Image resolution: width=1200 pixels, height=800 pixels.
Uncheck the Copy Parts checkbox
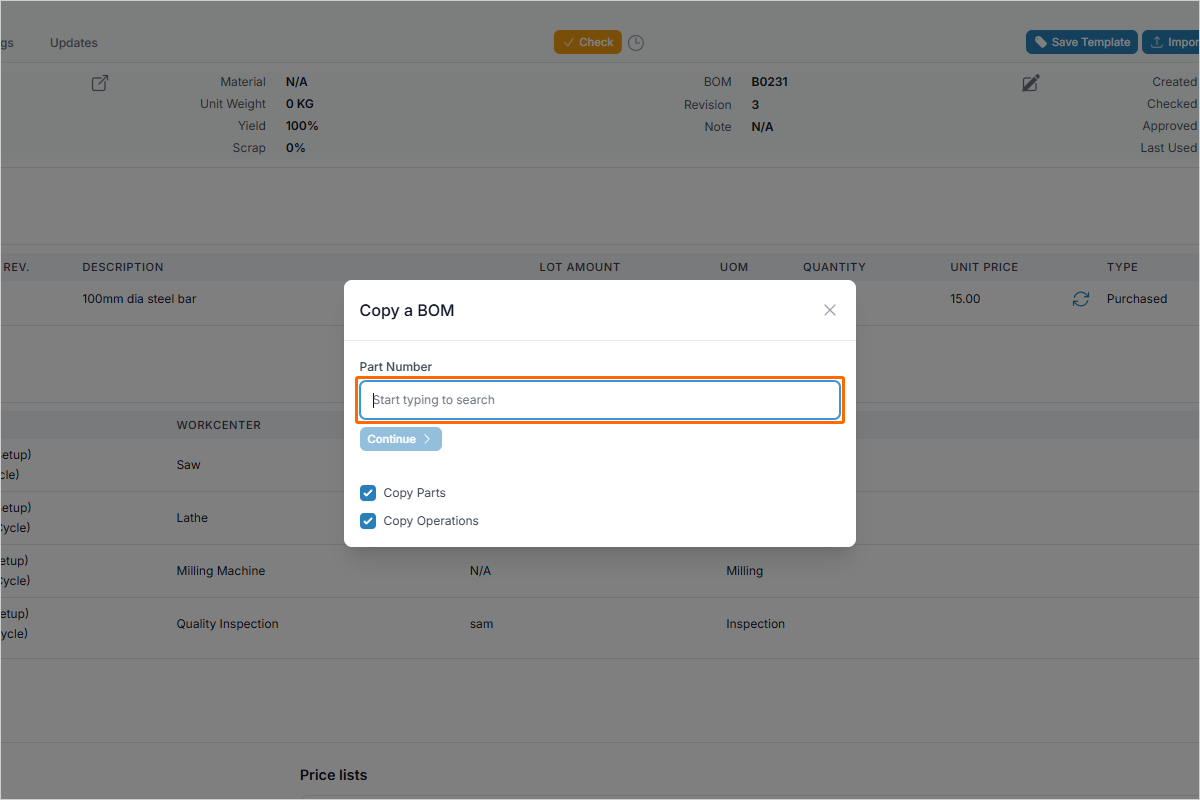pyautogui.click(x=368, y=493)
